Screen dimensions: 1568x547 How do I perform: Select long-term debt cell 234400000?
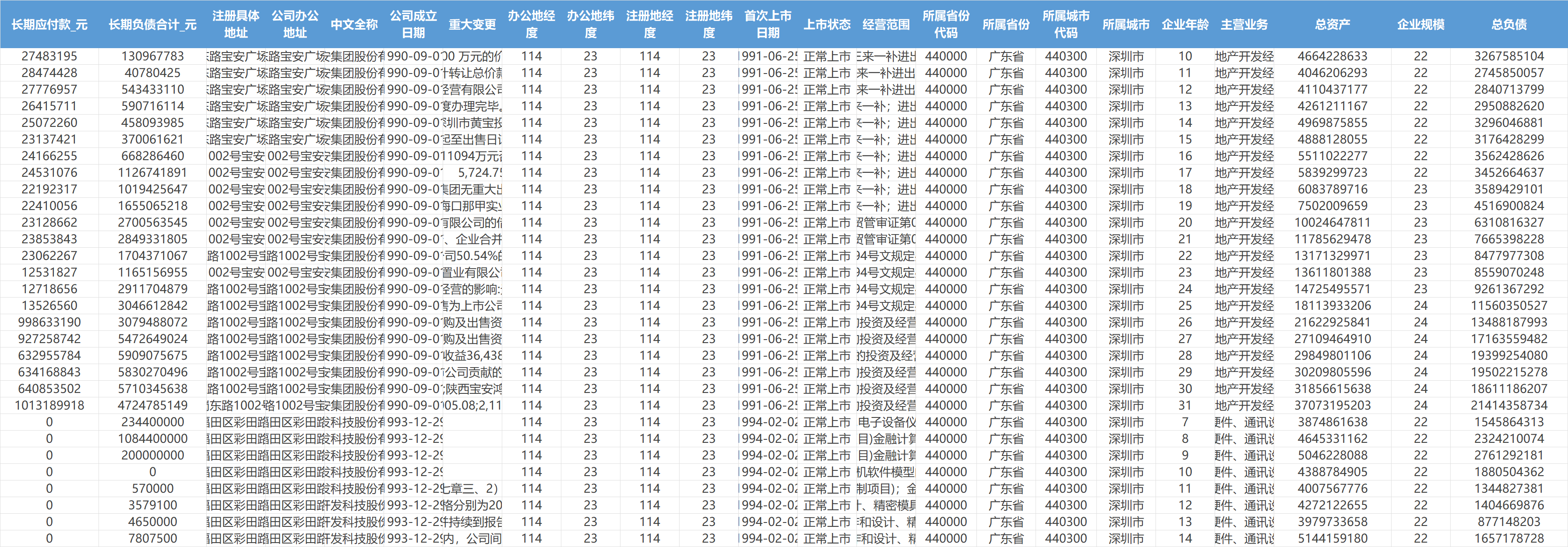click(x=152, y=422)
